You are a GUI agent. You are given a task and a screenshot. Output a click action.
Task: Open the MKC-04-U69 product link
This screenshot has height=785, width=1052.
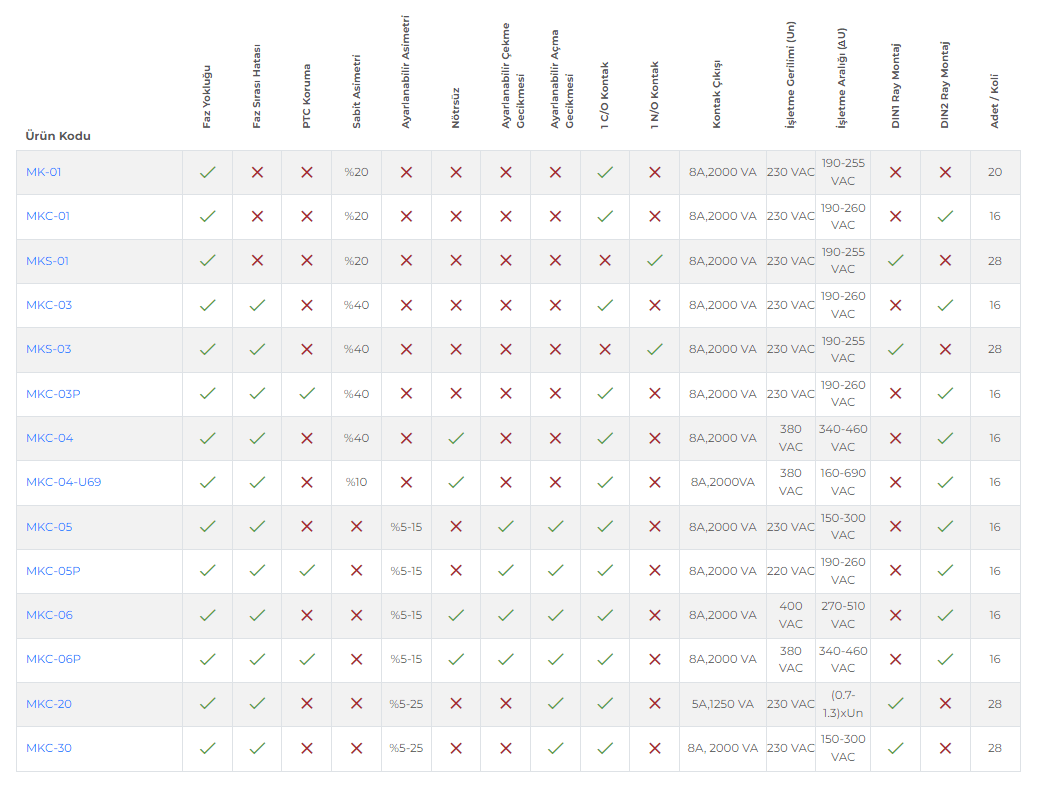(63, 482)
